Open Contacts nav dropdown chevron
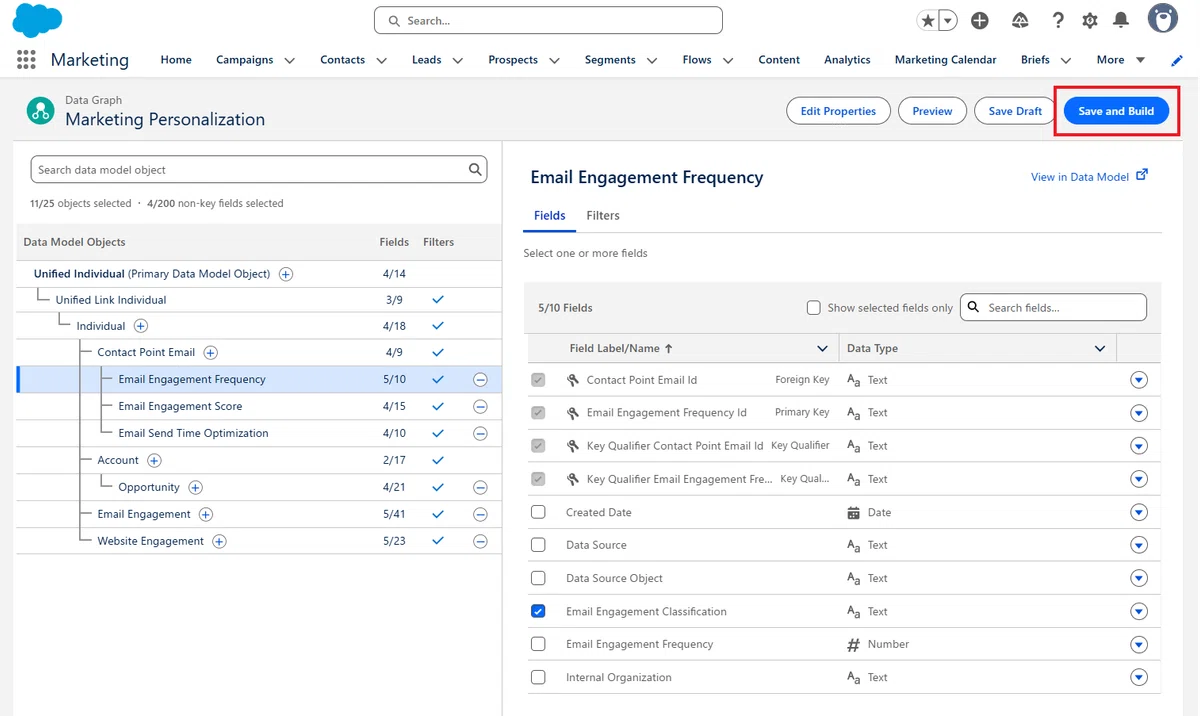The height and width of the screenshot is (716, 1200). [381, 61]
